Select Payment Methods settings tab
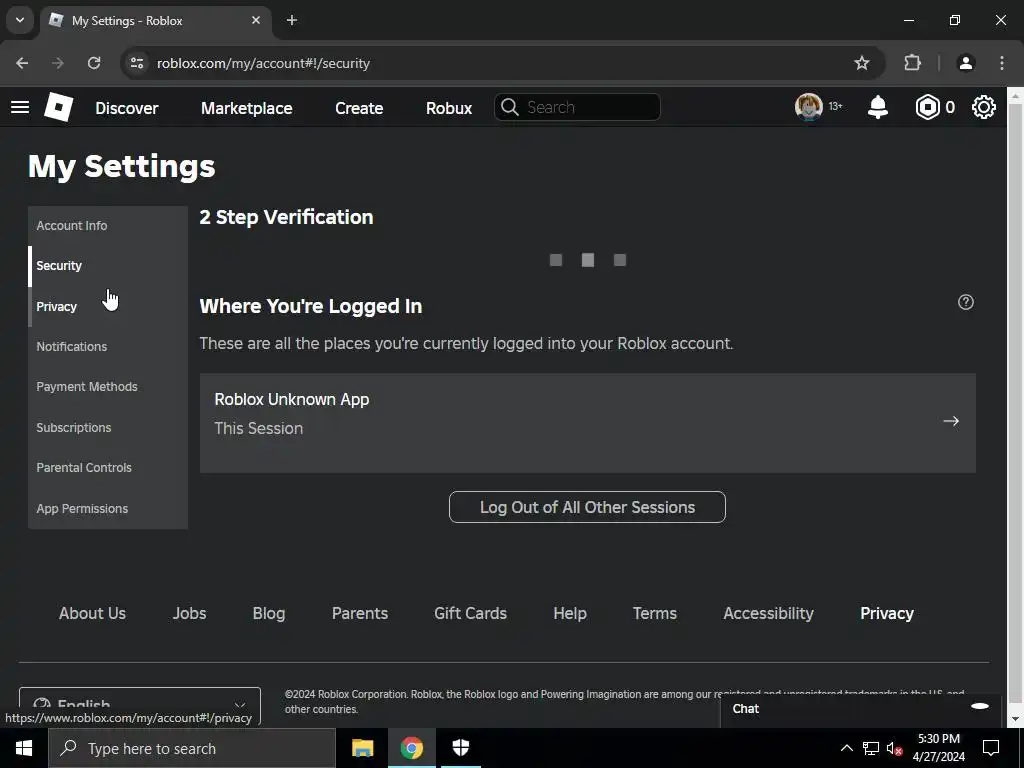 click(x=108, y=387)
